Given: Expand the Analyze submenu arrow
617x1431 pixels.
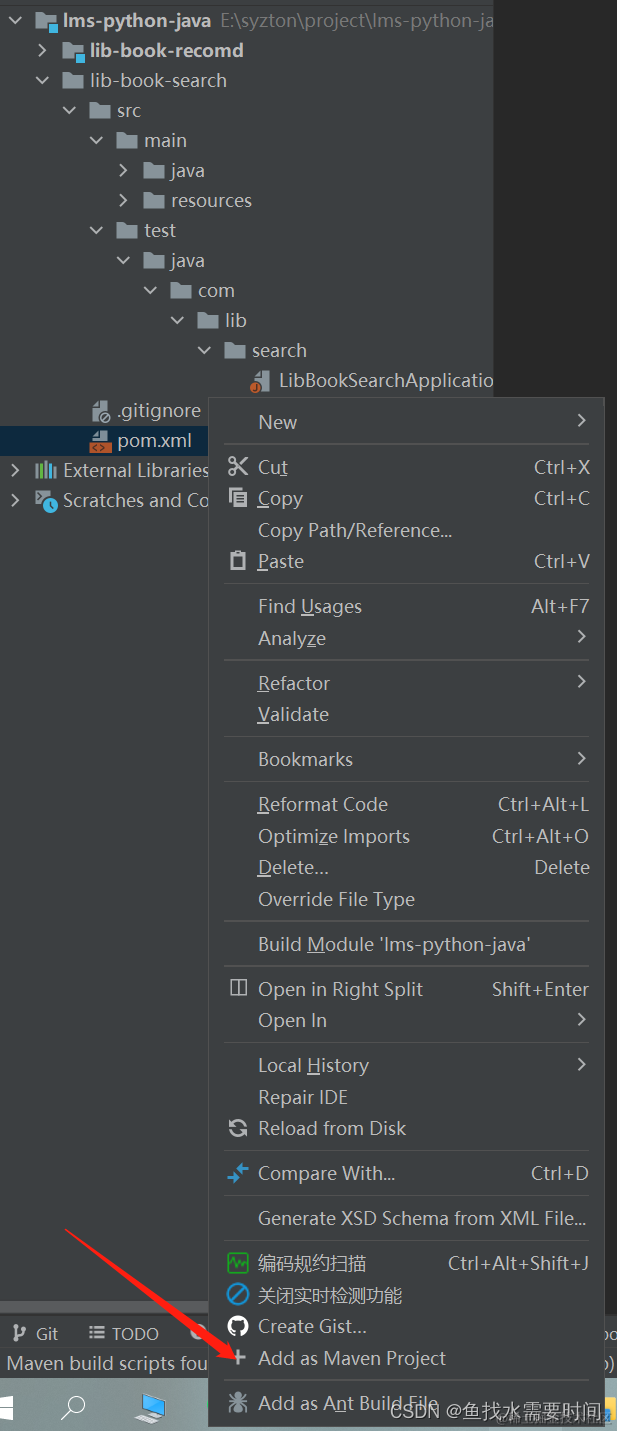Looking at the screenshot, I should point(581,636).
